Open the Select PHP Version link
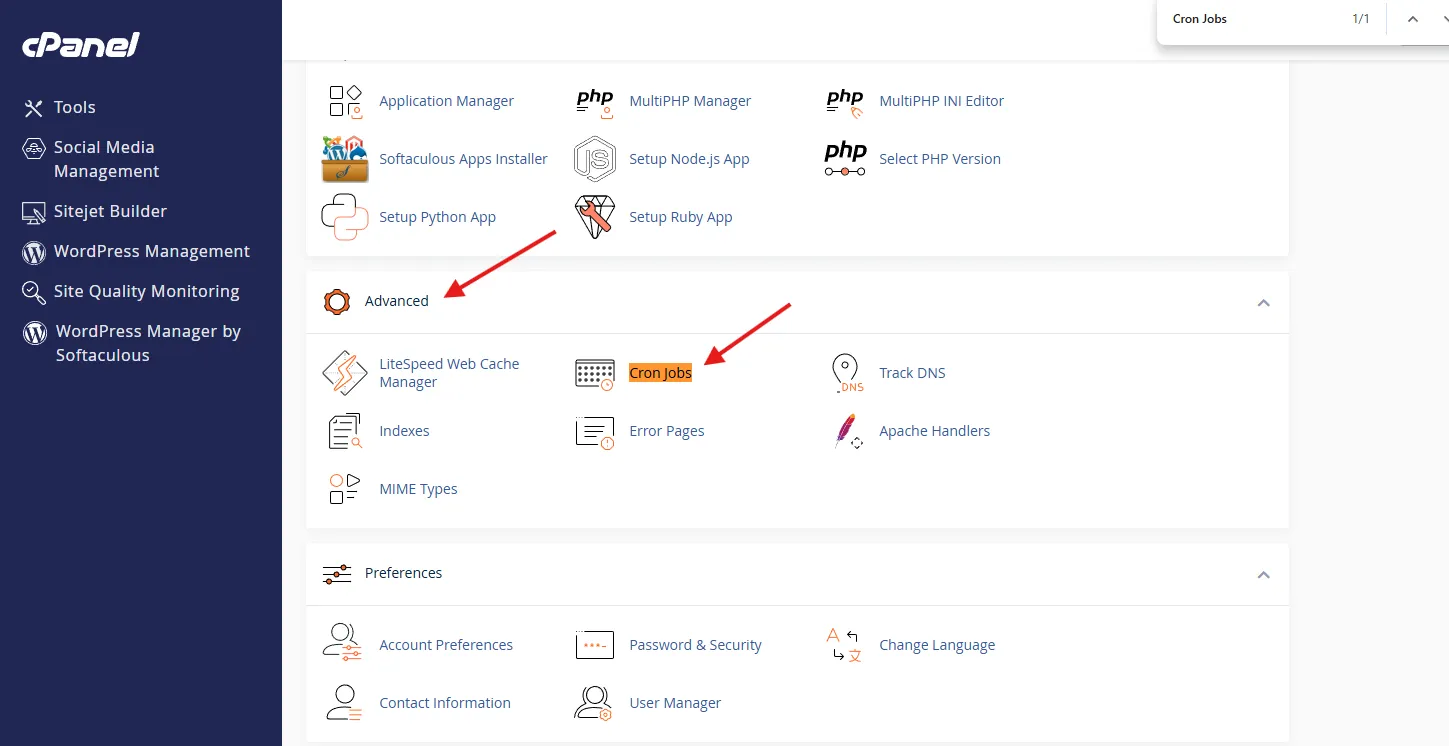The height and width of the screenshot is (746, 1449). (940, 159)
